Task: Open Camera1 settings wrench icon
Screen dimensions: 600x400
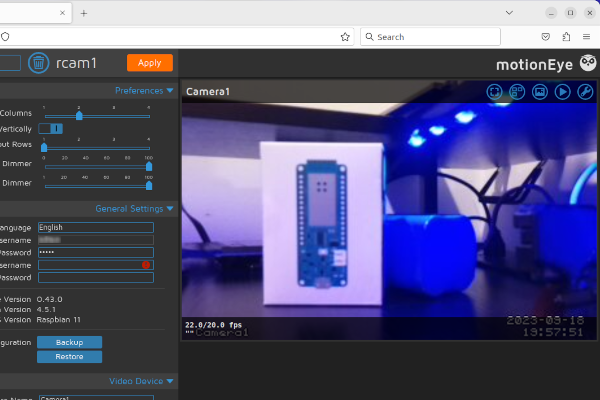Action: [585, 92]
